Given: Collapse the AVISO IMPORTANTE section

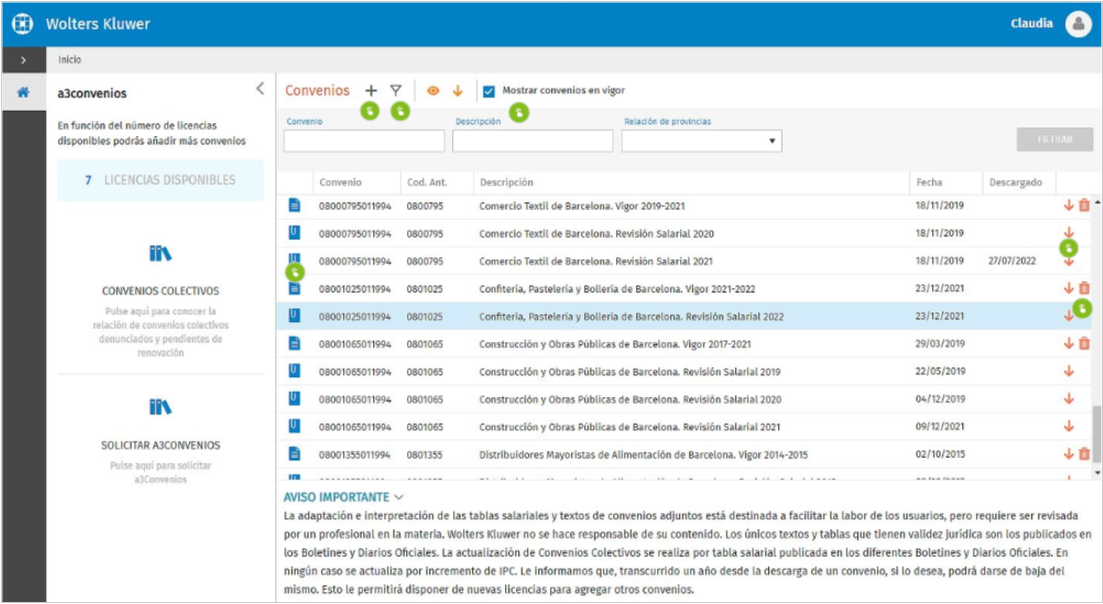Looking at the screenshot, I should point(400,497).
